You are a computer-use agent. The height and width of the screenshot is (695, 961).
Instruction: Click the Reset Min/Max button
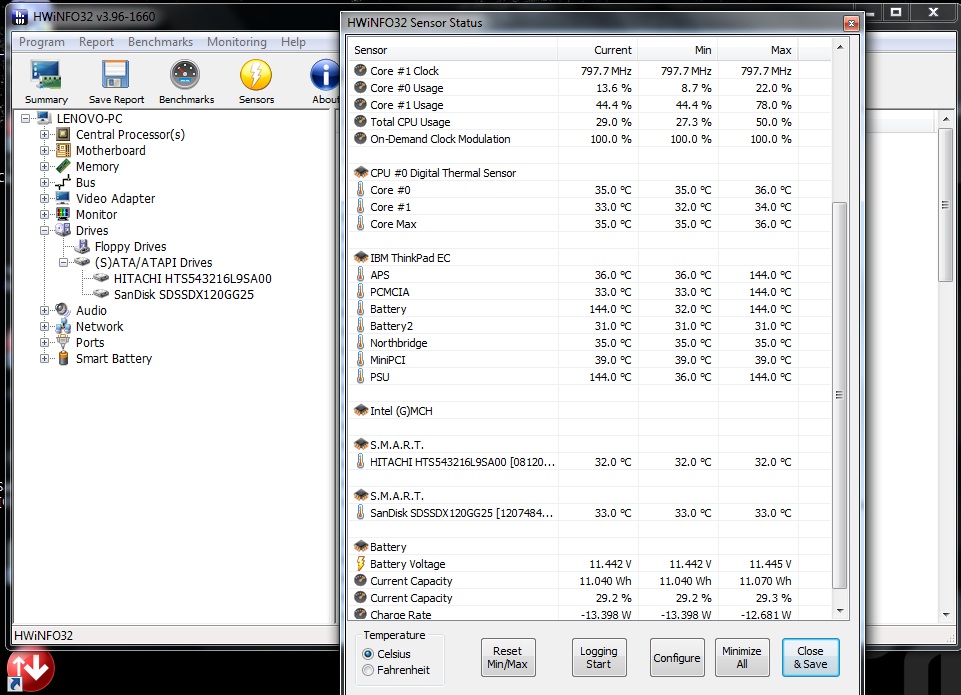[x=507, y=657]
